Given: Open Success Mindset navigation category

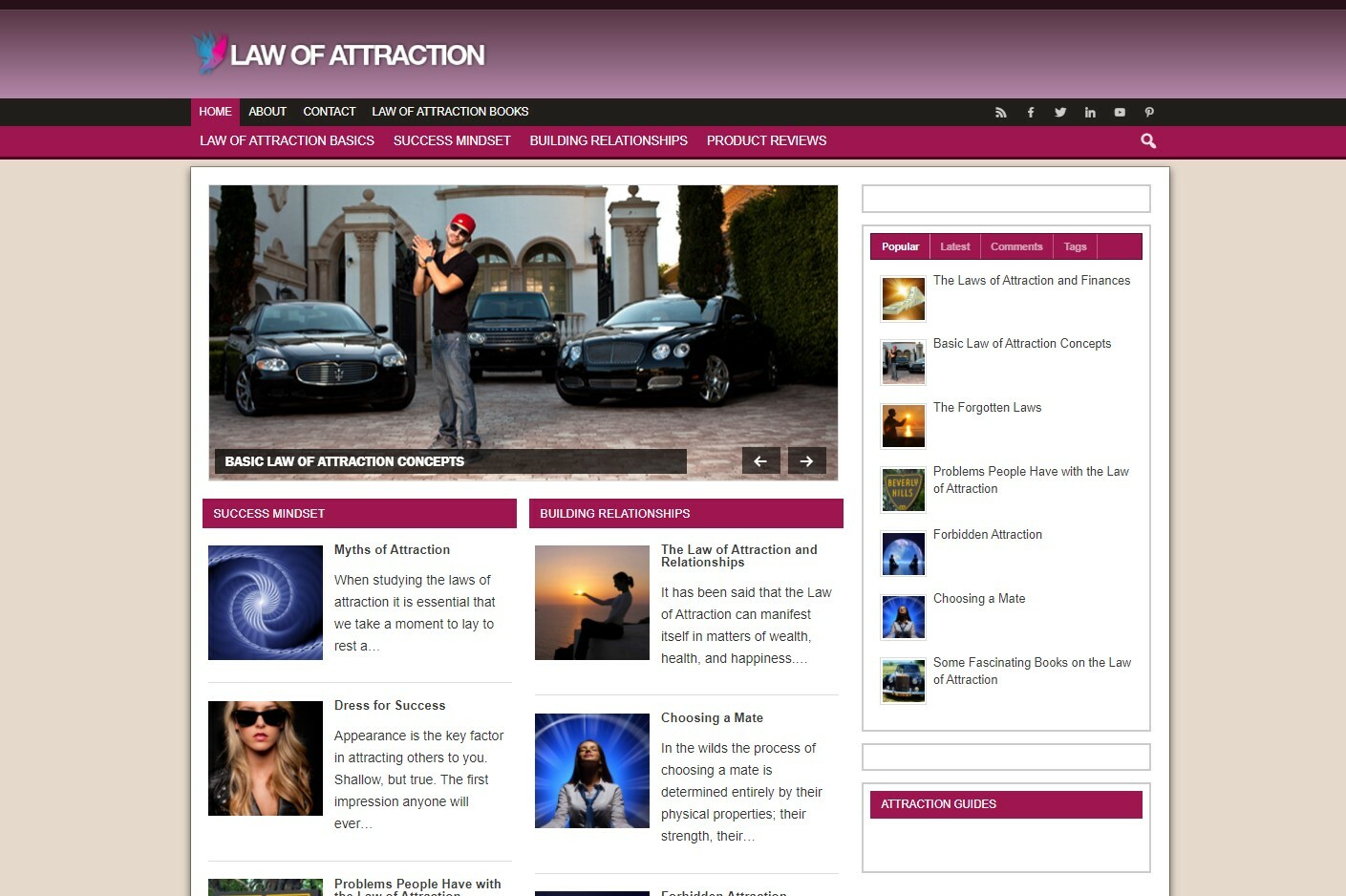Looking at the screenshot, I should [452, 140].
